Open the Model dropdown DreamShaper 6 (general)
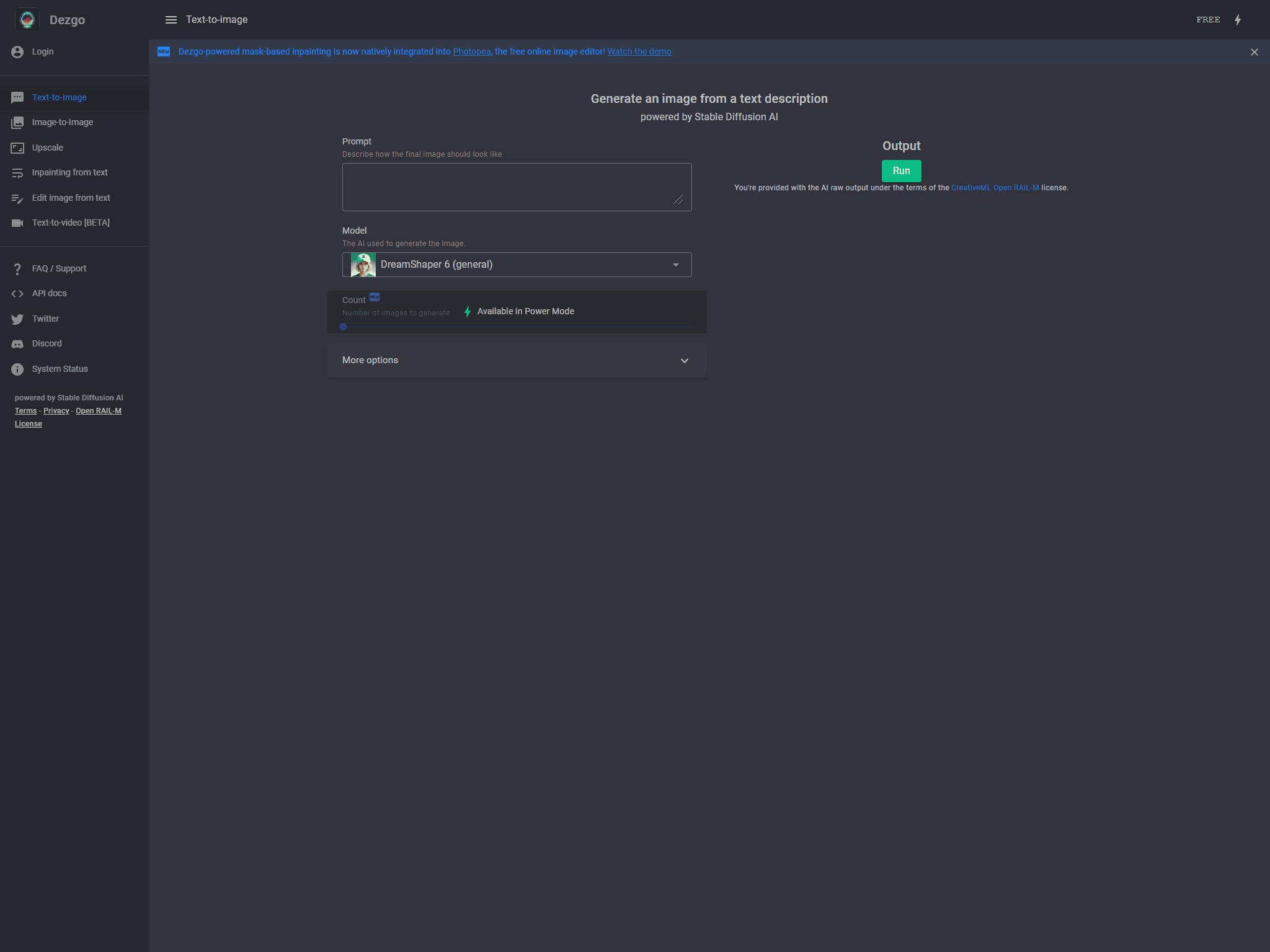Image resolution: width=1270 pixels, height=952 pixels. pyautogui.click(x=517, y=265)
